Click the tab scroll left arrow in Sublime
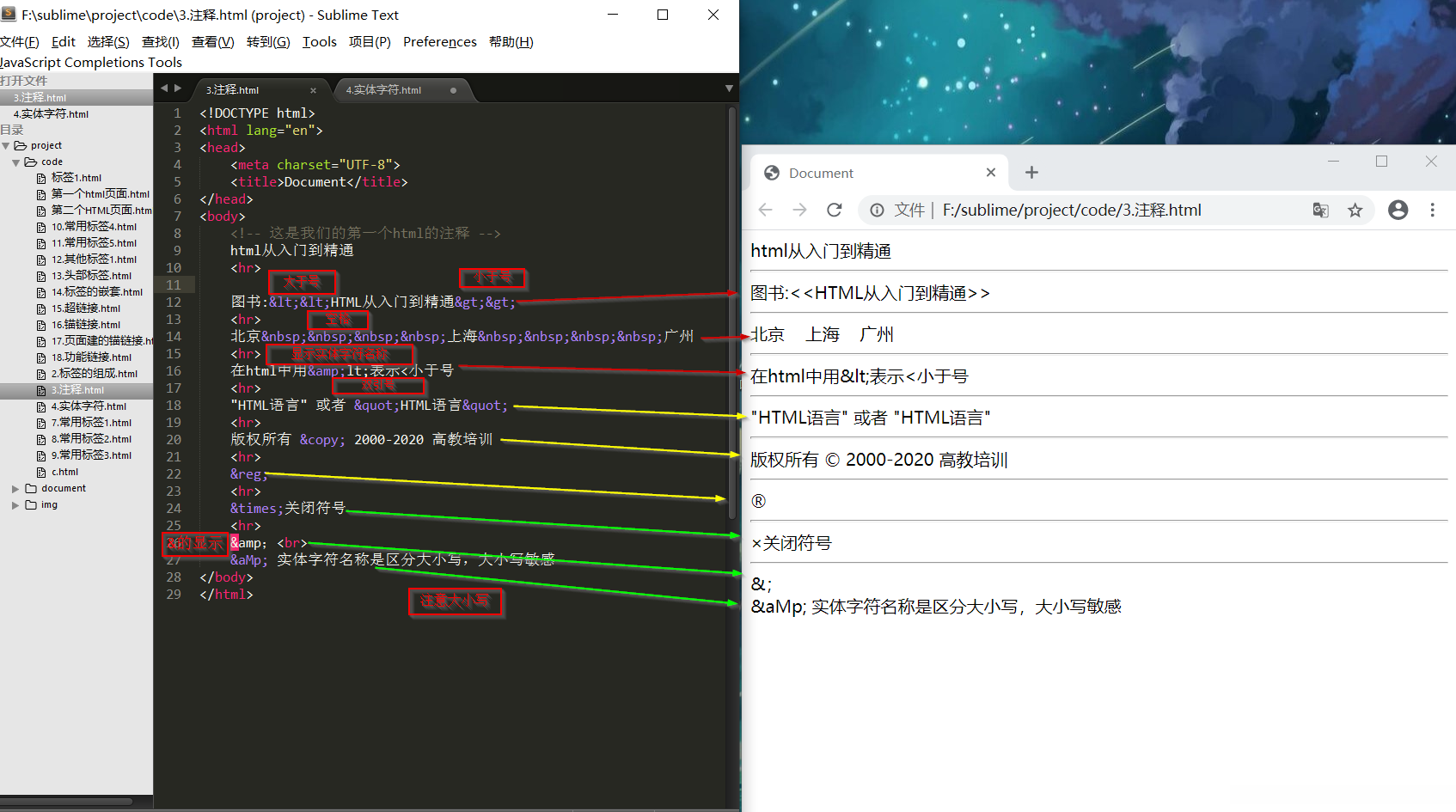The width and height of the screenshot is (1456, 812). point(163,88)
